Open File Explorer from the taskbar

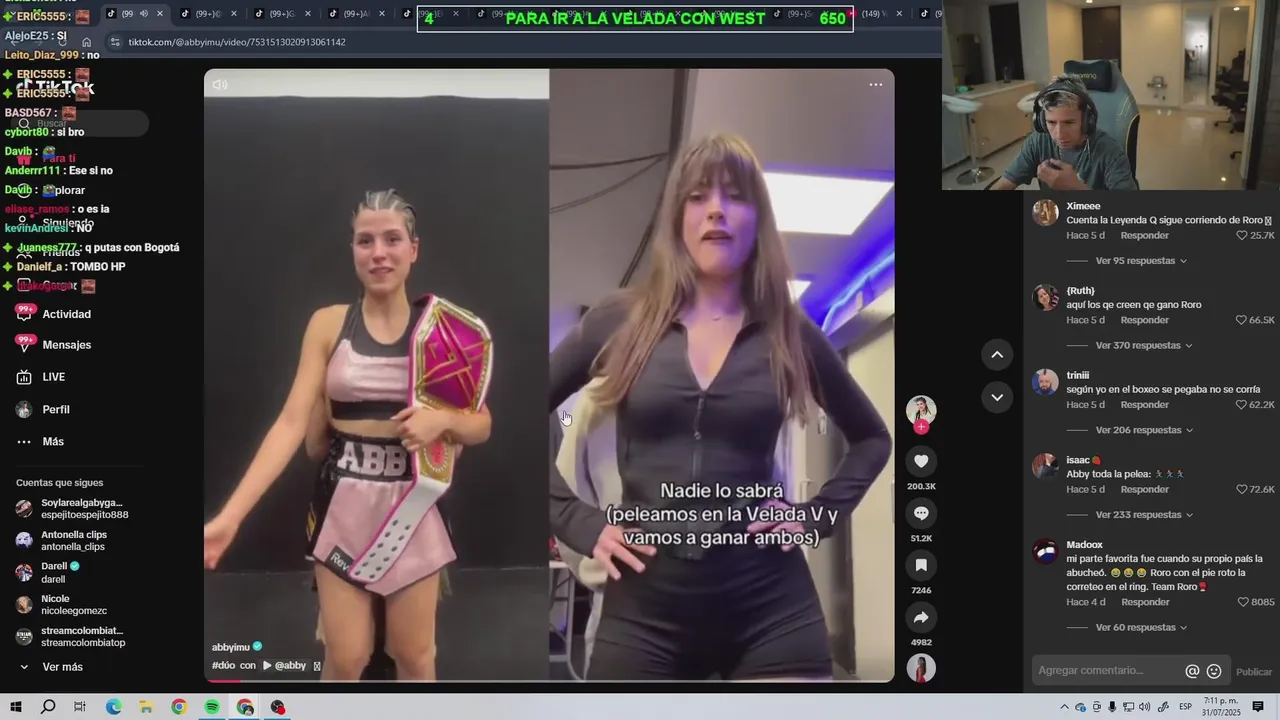(146, 707)
